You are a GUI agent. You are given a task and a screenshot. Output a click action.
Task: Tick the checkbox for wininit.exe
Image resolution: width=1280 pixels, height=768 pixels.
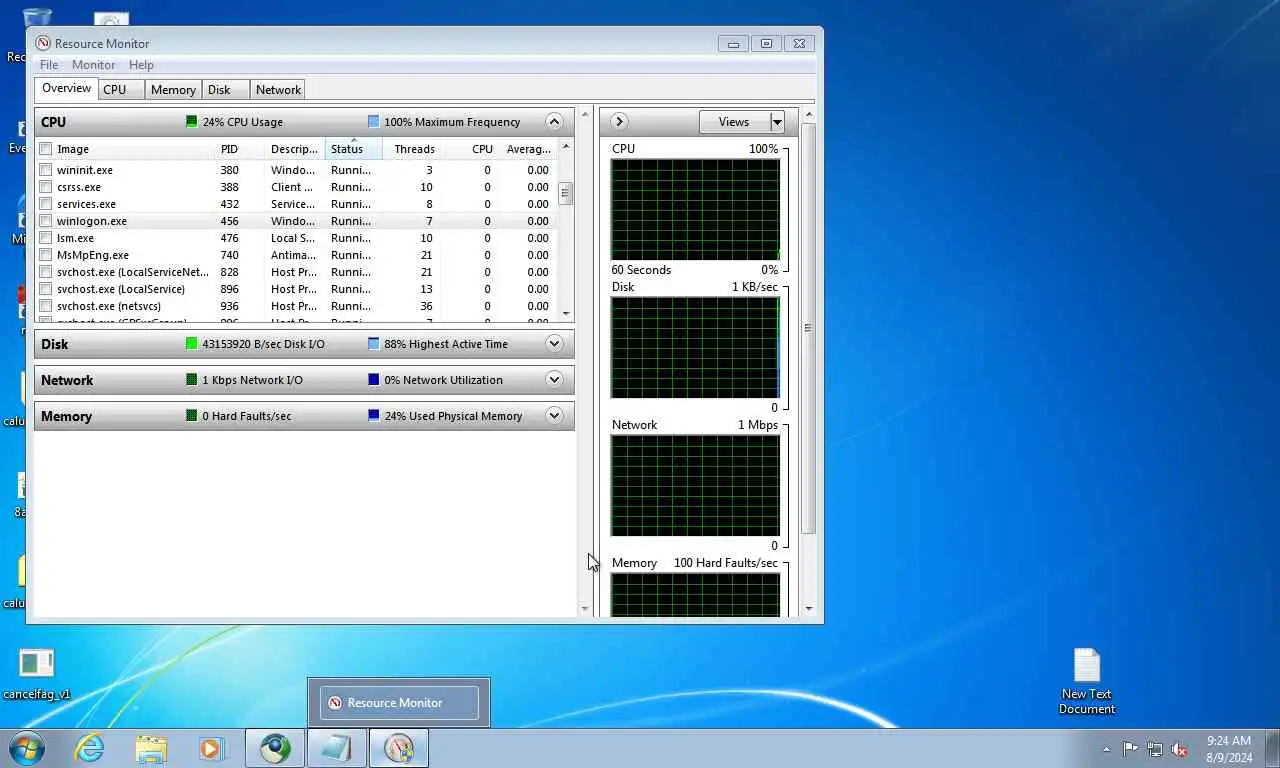point(45,170)
